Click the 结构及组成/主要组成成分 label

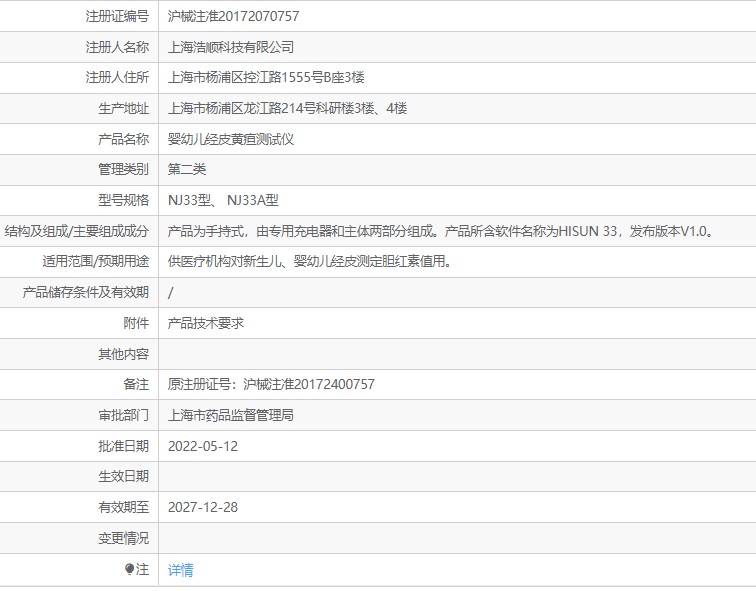[77, 231]
